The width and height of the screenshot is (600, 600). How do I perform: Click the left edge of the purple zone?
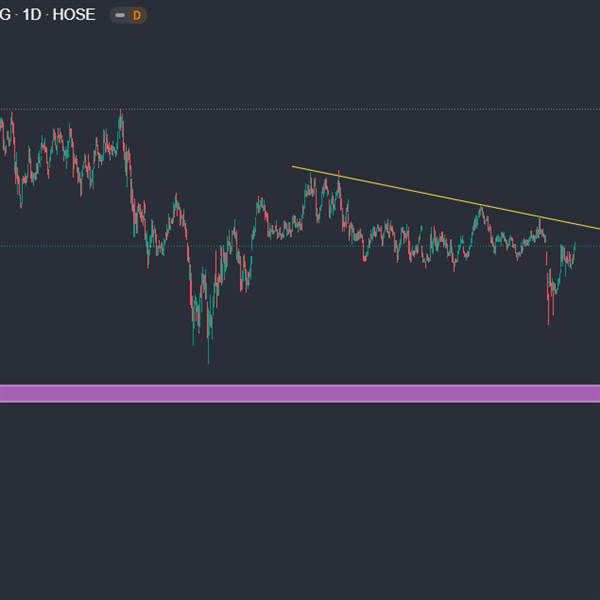pos(2,394)
